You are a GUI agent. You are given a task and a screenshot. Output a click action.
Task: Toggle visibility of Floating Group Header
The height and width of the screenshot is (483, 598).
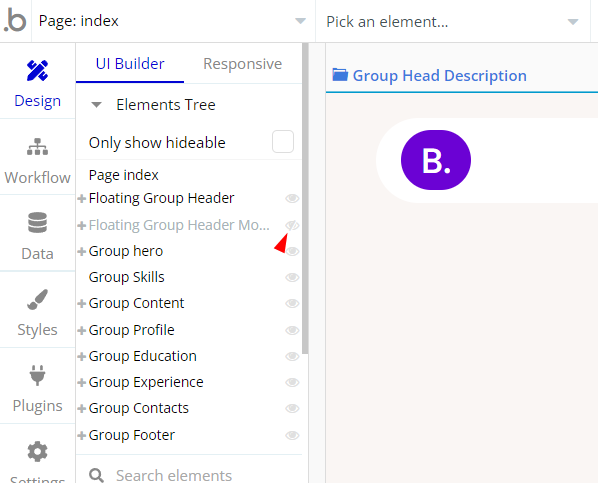[x=292, y=198]
